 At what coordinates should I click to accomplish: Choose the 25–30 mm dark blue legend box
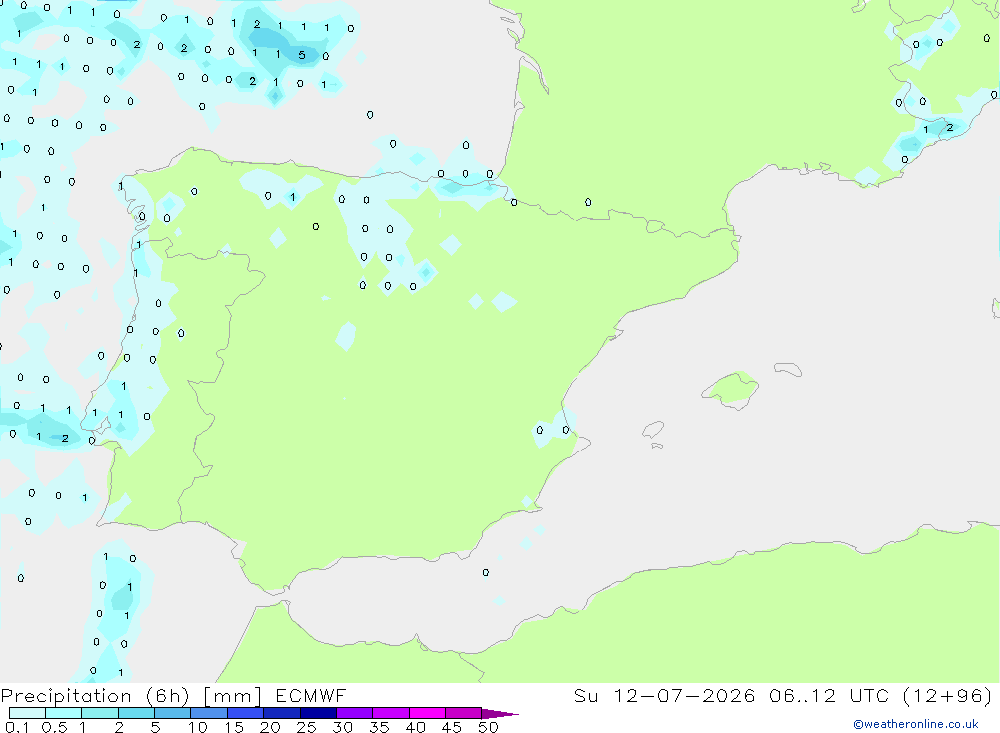point(318,713)
